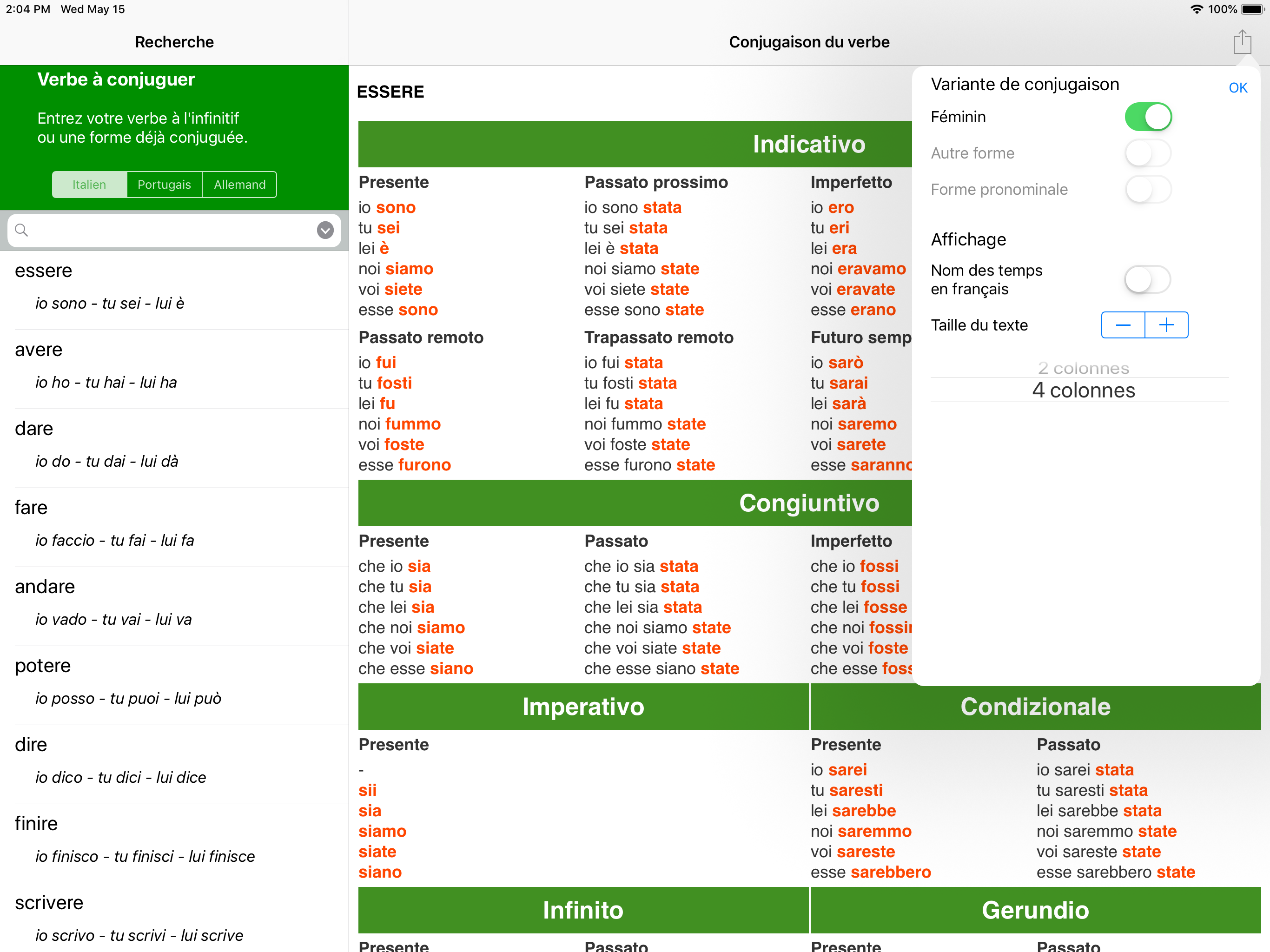Confirm the popover with OK
The image size is (1270, 952).
(x=1238, y=88)
